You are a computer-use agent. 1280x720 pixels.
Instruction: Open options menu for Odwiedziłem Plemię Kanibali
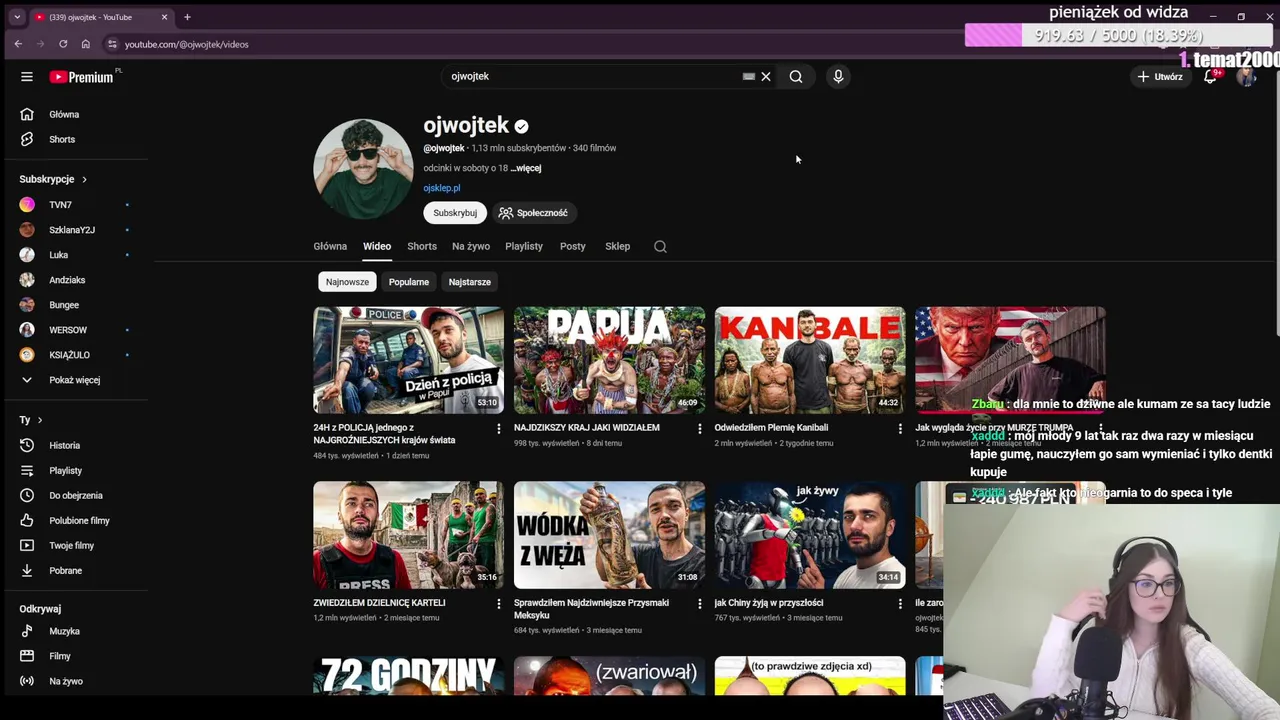(899, 429)
